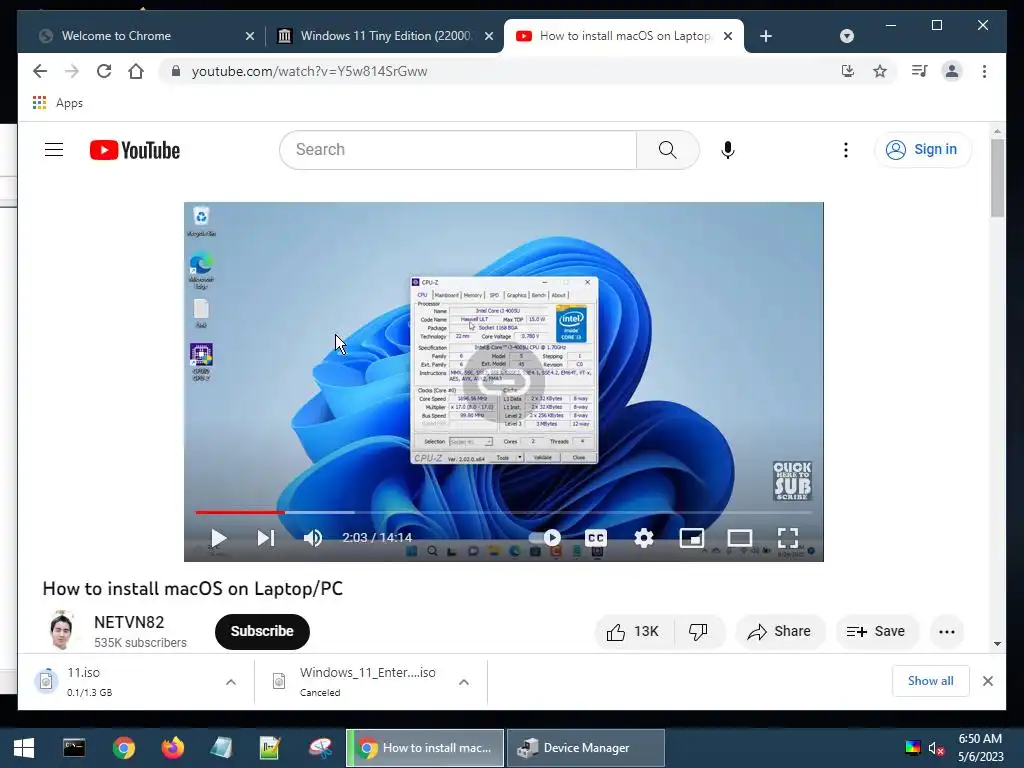Go to the YouTube home logo
1024x768 pixels.
[x=135, y=150]
